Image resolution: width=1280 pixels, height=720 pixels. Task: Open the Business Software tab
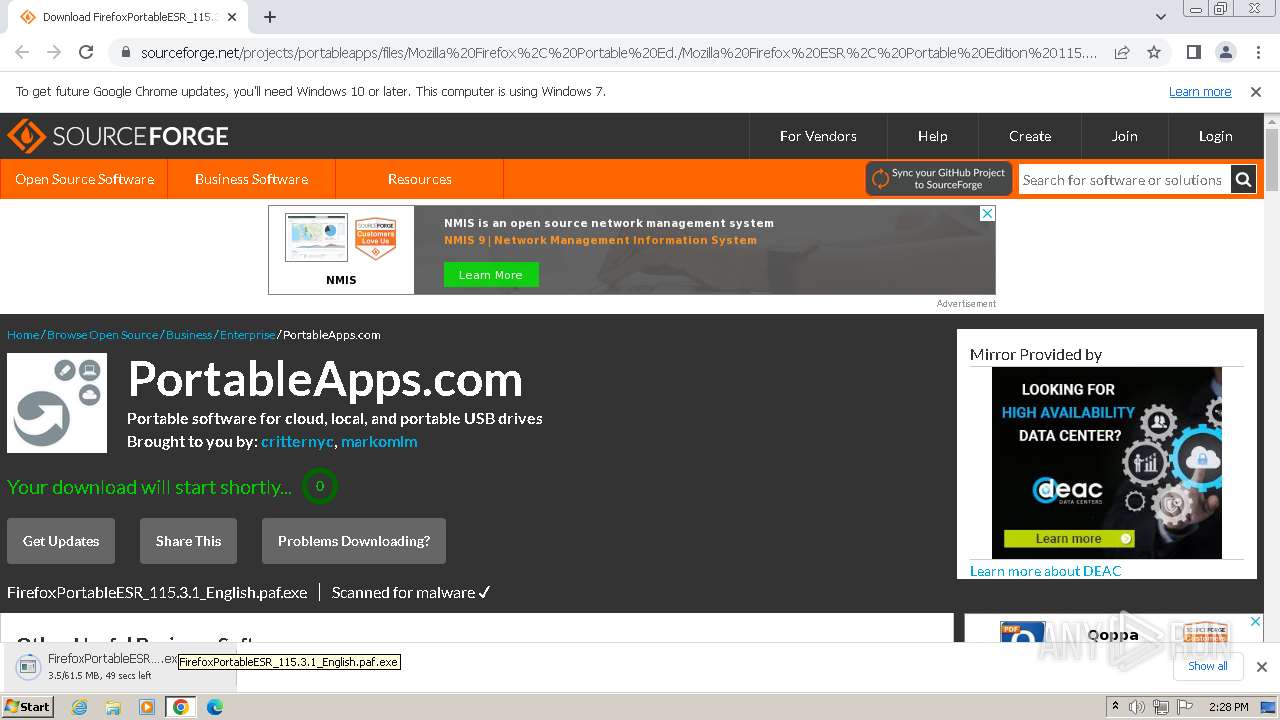251,179
